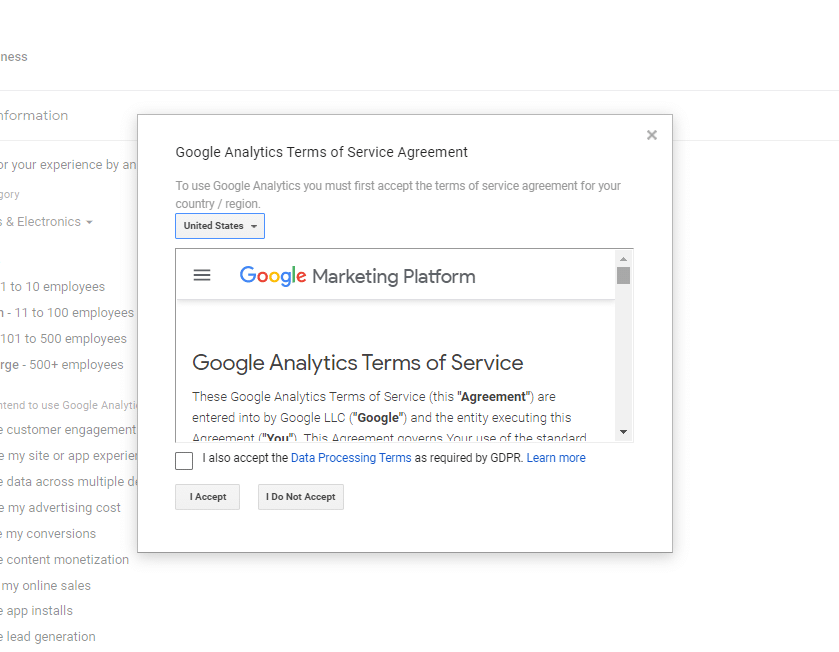Screen dimensions: 839x652
Task: Click the 'Google Analytics Terms of Service' heading
Action: [357, 363]
